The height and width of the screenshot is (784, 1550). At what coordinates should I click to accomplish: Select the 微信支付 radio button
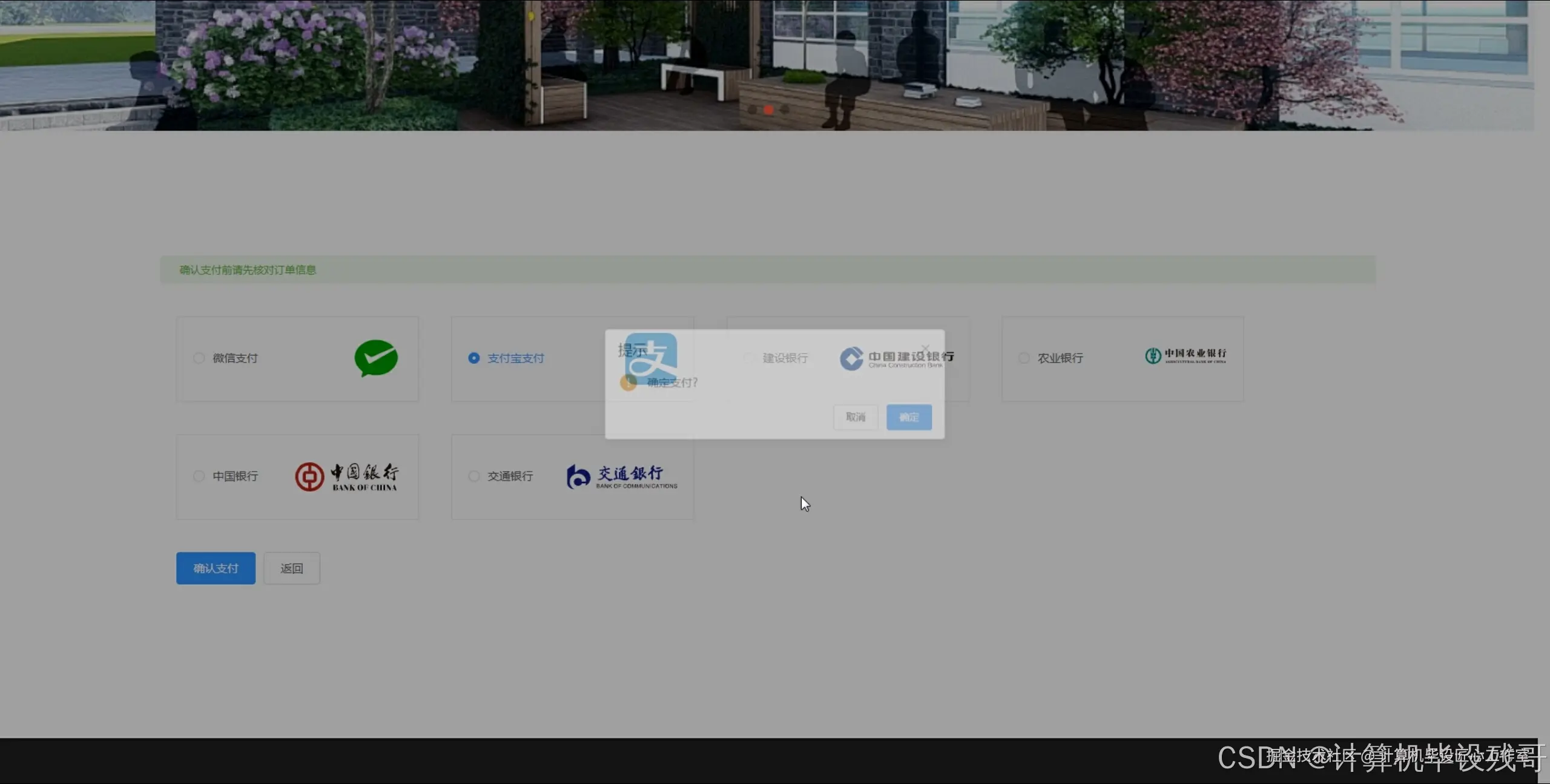(x=198, y=358)
